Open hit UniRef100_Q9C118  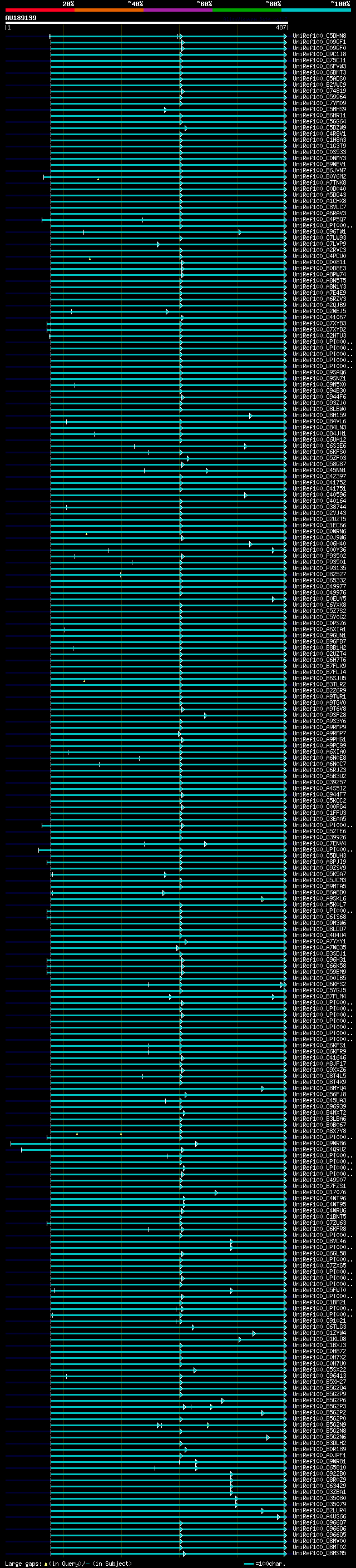(x=319, y=54)
